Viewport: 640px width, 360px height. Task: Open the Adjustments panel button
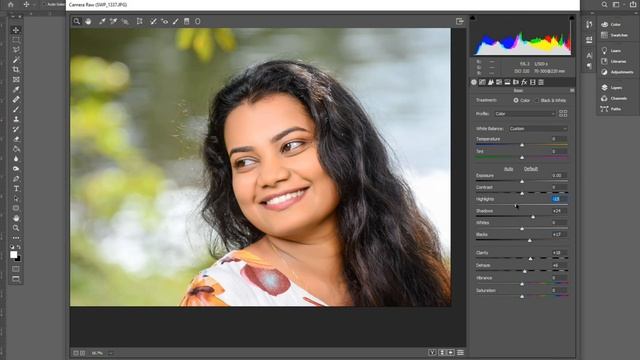point(617,72)
